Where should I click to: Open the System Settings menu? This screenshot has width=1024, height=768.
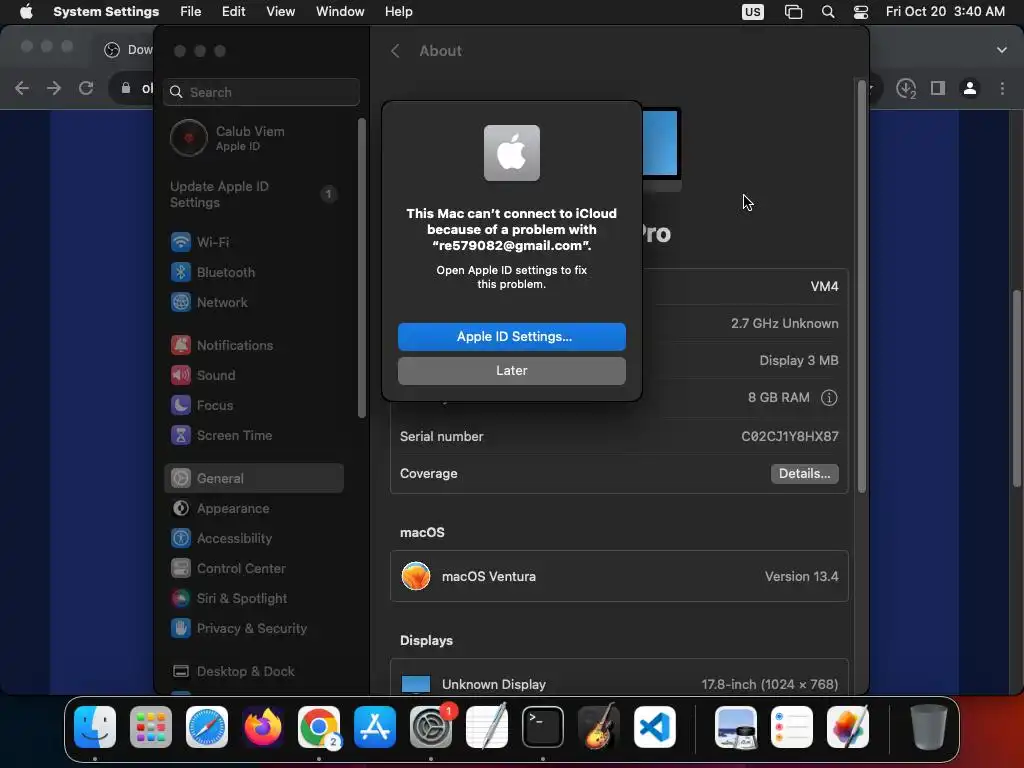click(106, 12)
